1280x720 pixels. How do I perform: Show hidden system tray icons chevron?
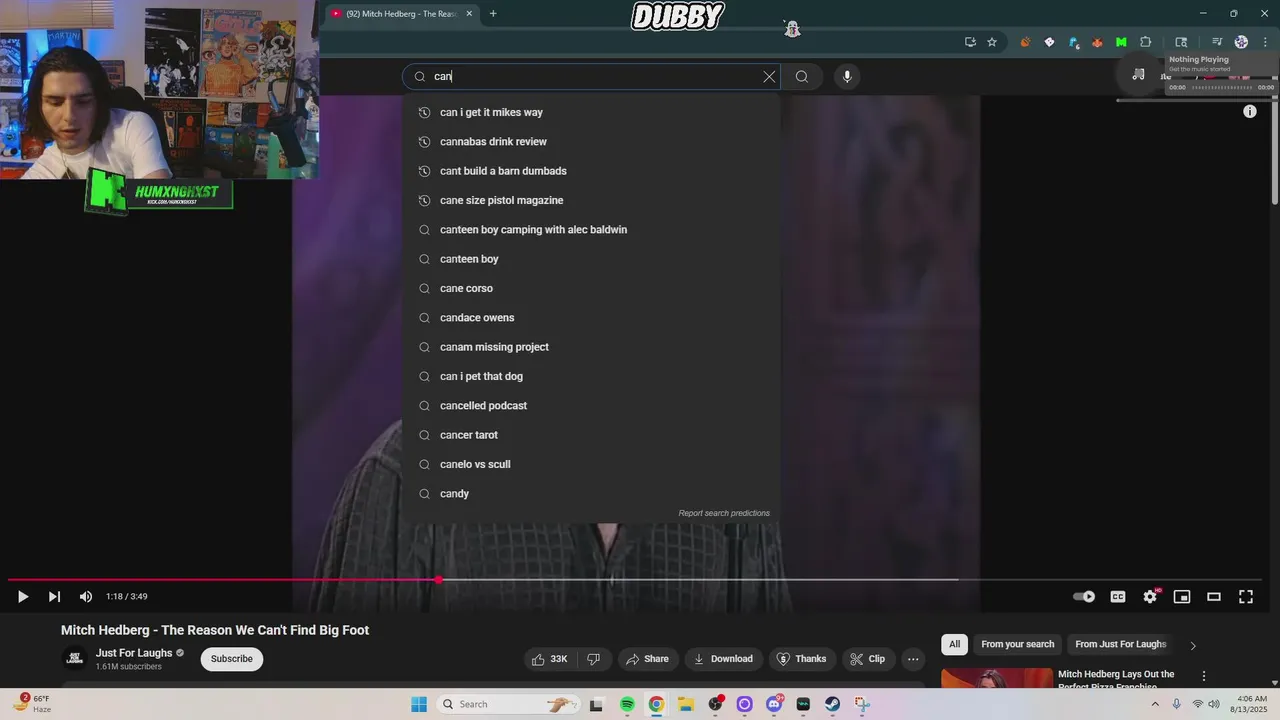click(1155, 704)
